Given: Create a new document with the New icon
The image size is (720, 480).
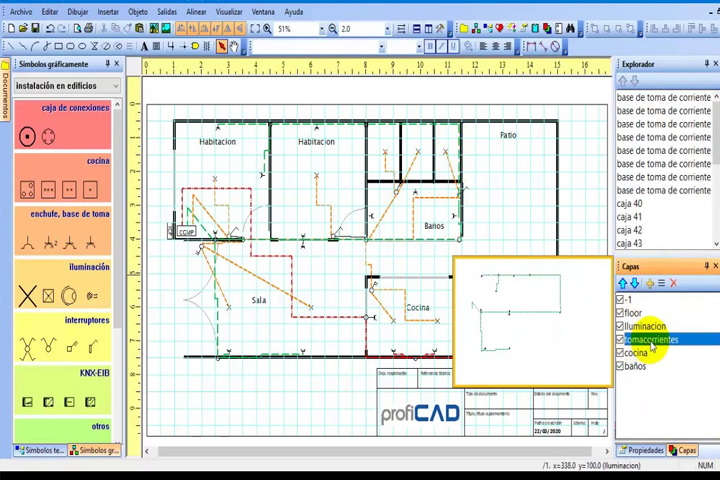Looking at the screenshot, I should coord(11,28).
